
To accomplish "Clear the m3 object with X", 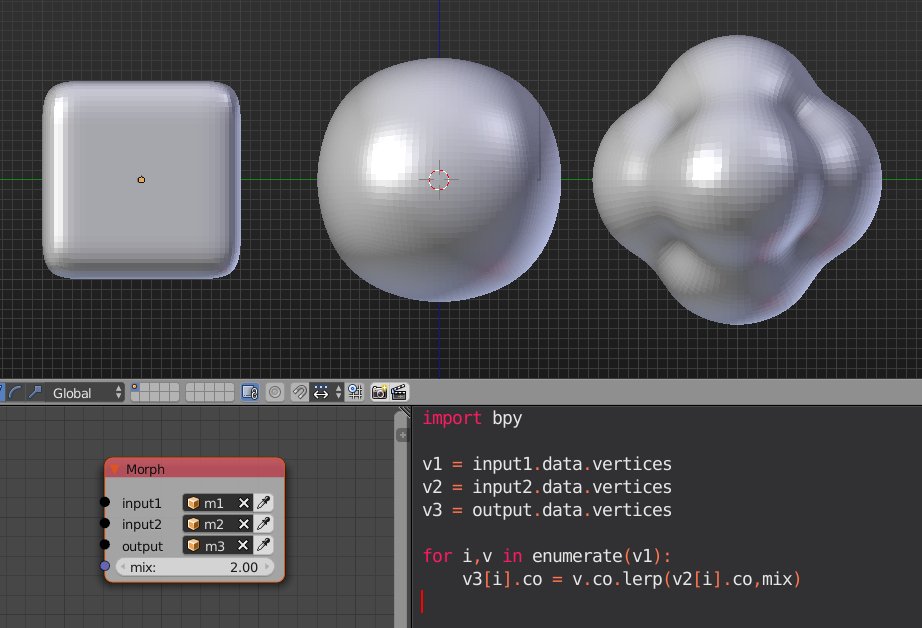I will coord(243,546).
